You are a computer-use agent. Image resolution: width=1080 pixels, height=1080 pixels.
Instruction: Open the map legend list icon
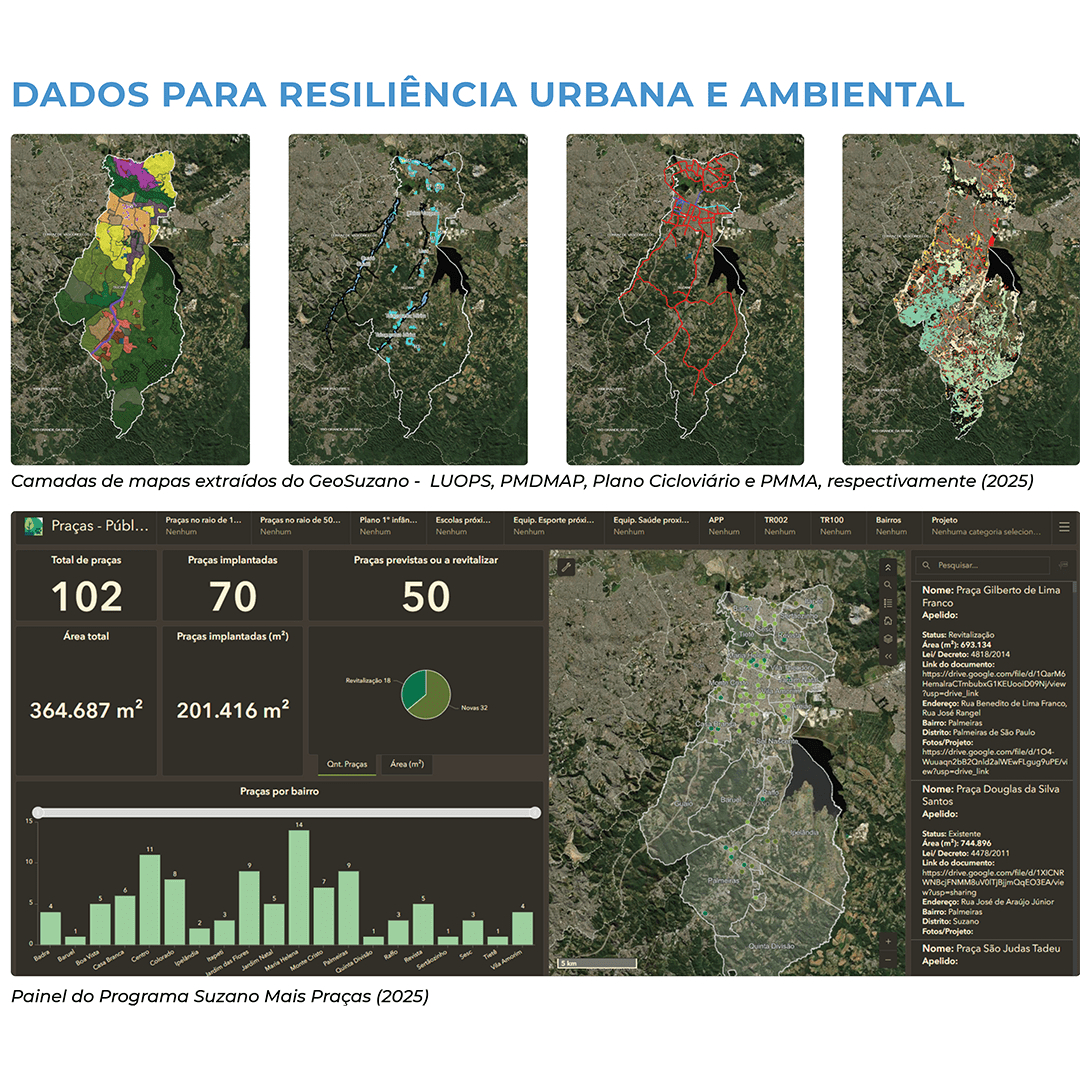(887, 602)
